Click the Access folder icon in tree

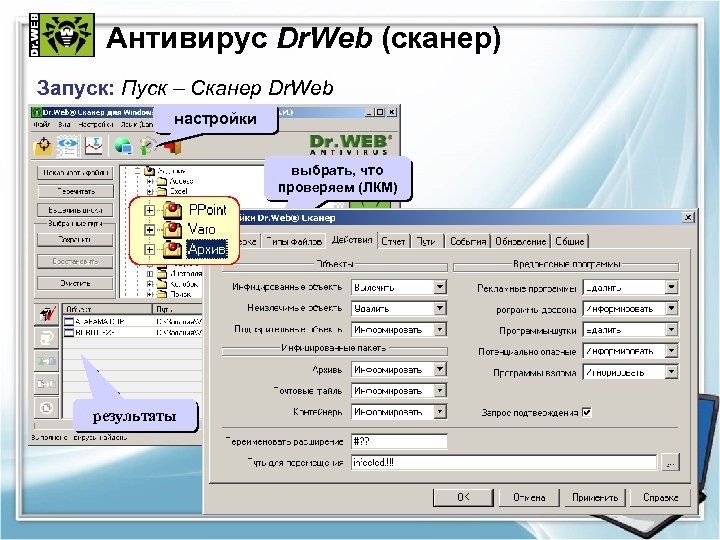pyautogui.click(x=162, y=181)
